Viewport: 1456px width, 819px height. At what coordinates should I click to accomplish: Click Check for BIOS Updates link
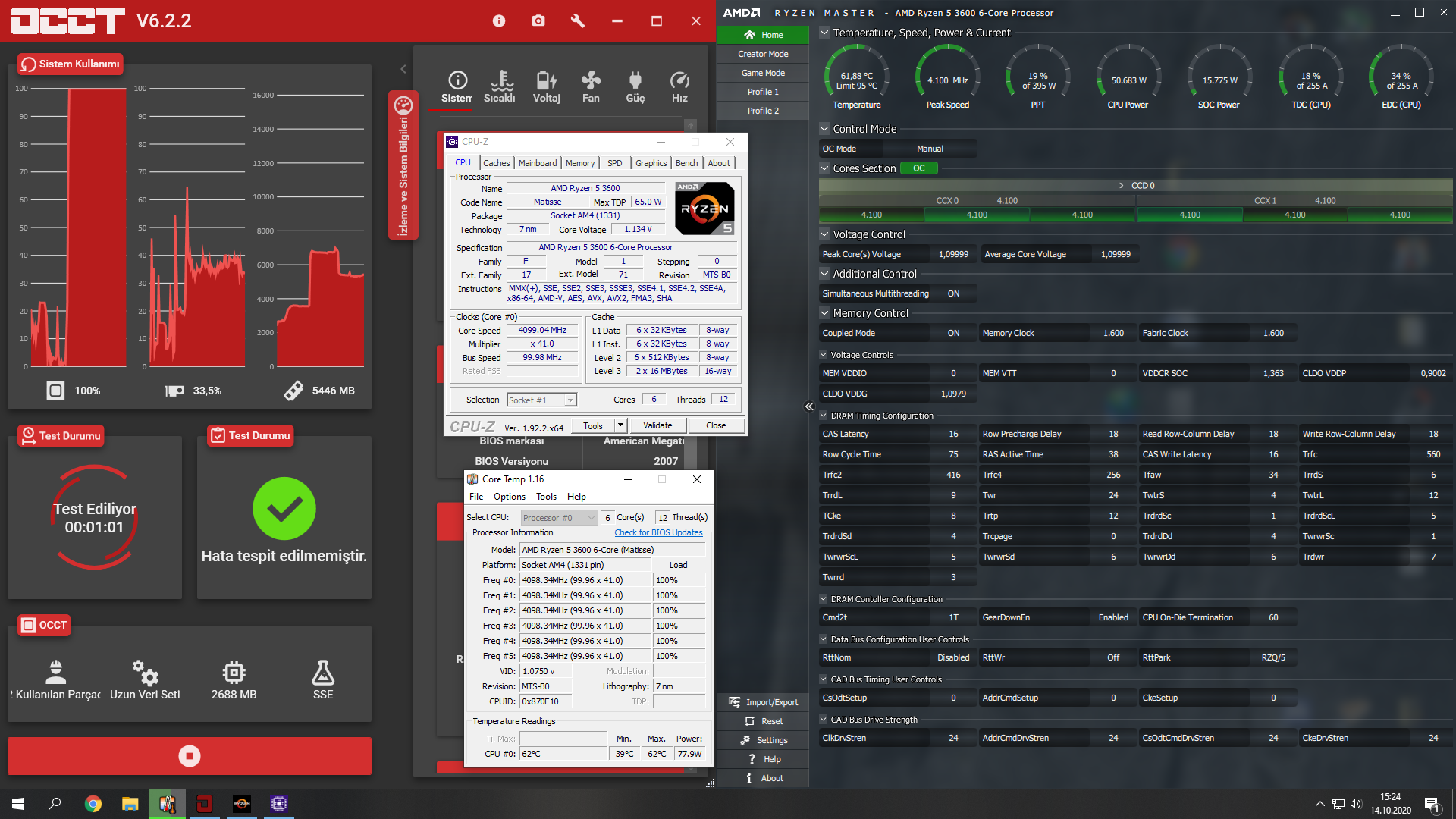click(658, 532)
